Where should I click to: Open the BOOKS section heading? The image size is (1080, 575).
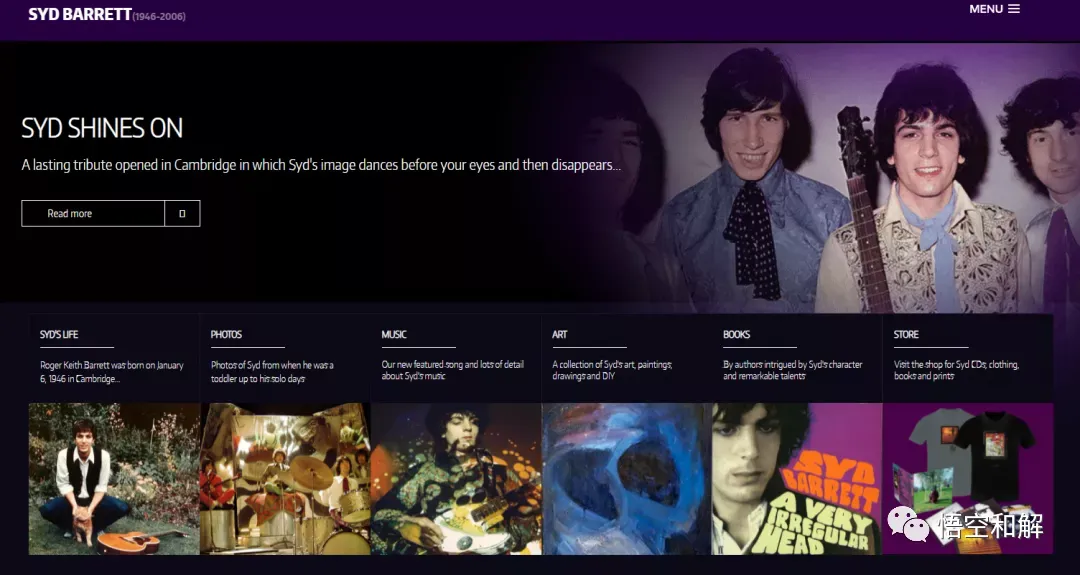tap(736, 335)
